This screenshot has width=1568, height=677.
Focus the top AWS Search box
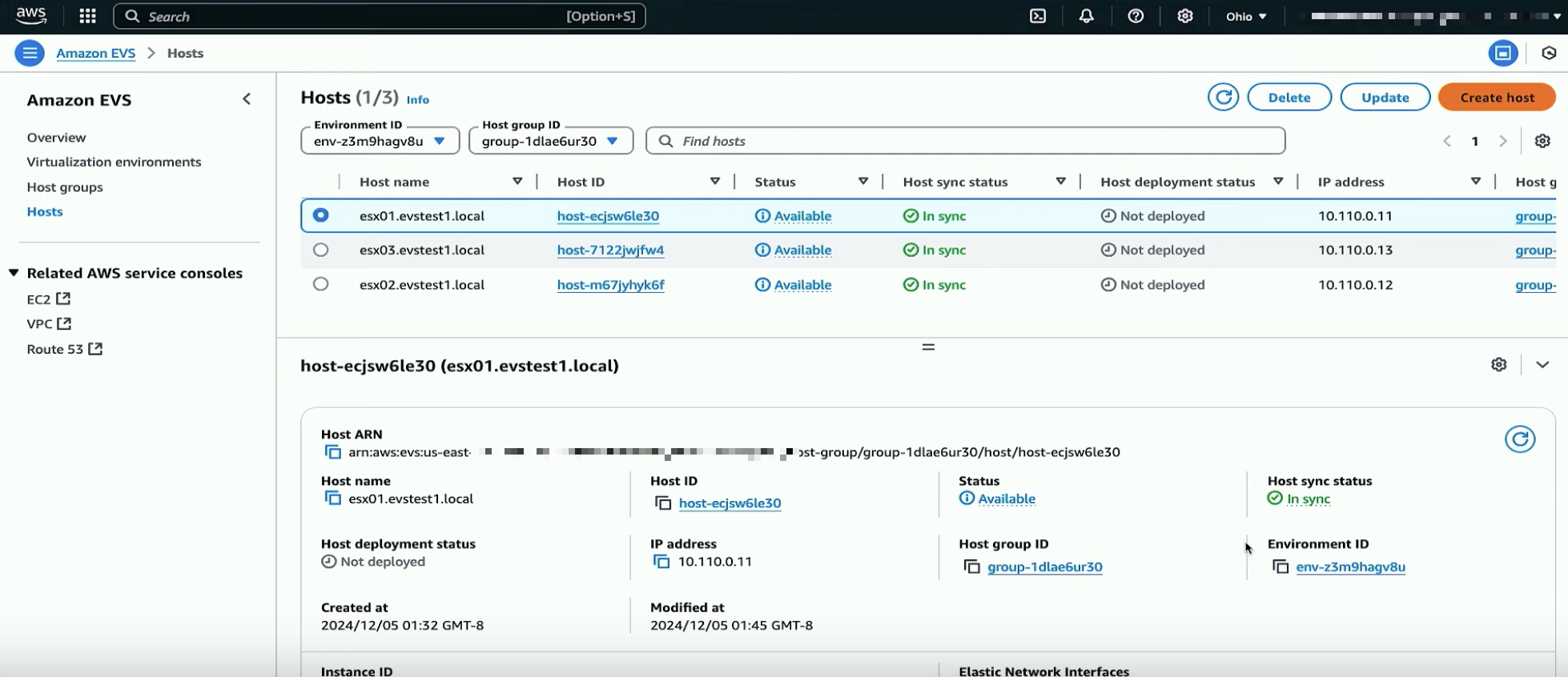[x=380, y=16]
